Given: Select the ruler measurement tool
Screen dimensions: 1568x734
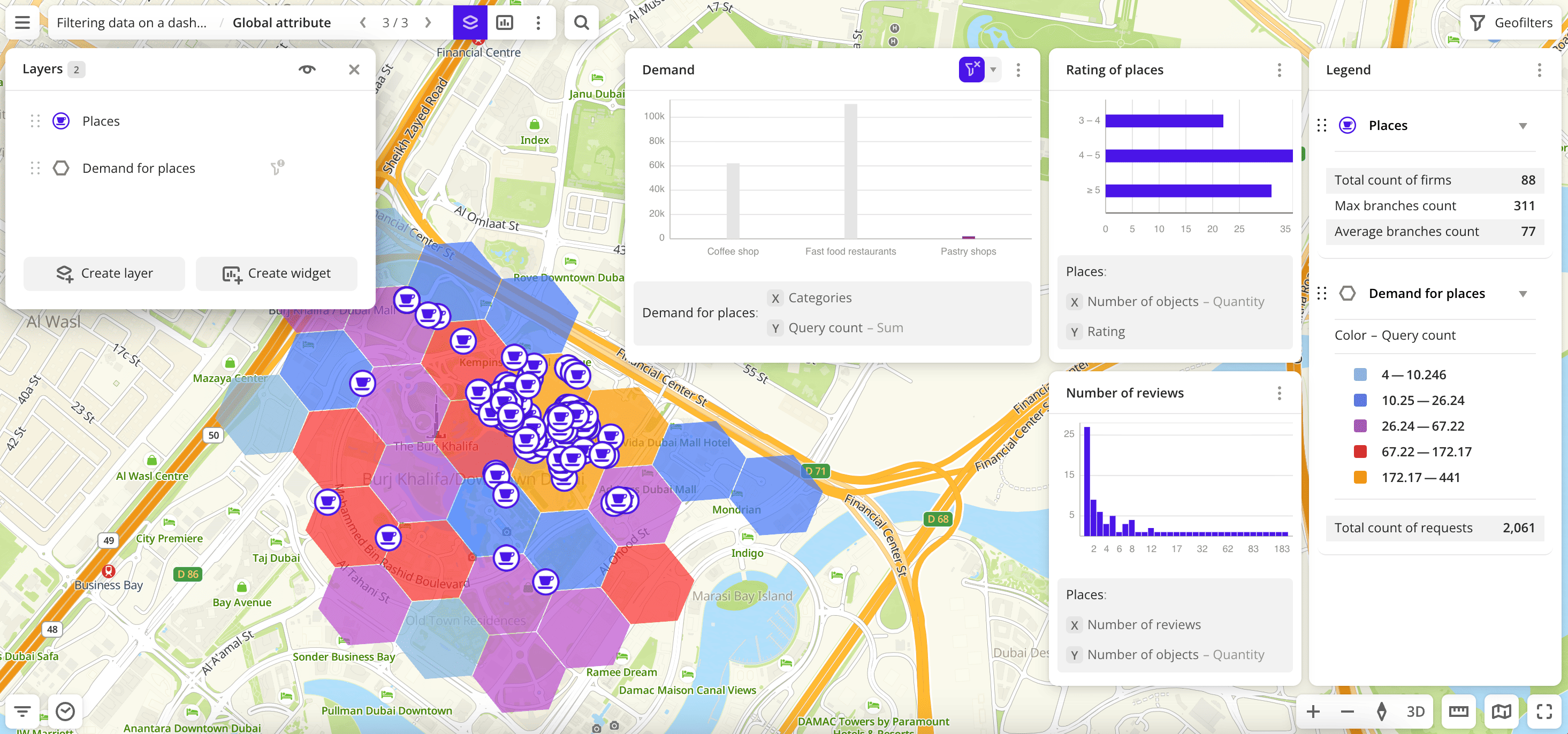Looking at the screenshot, I should coord(1458,712).
